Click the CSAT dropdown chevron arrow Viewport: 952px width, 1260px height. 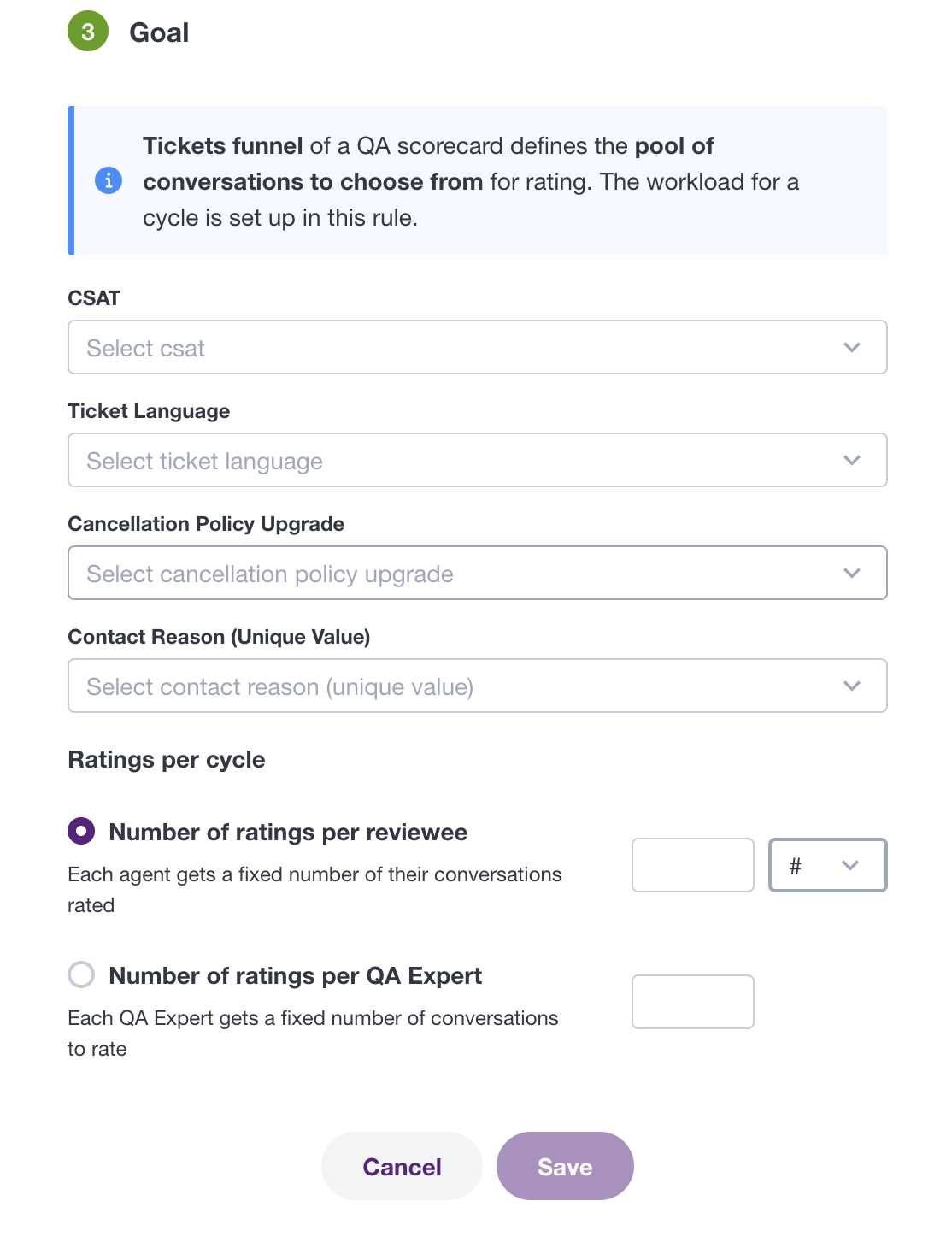(x=852, y=347)
